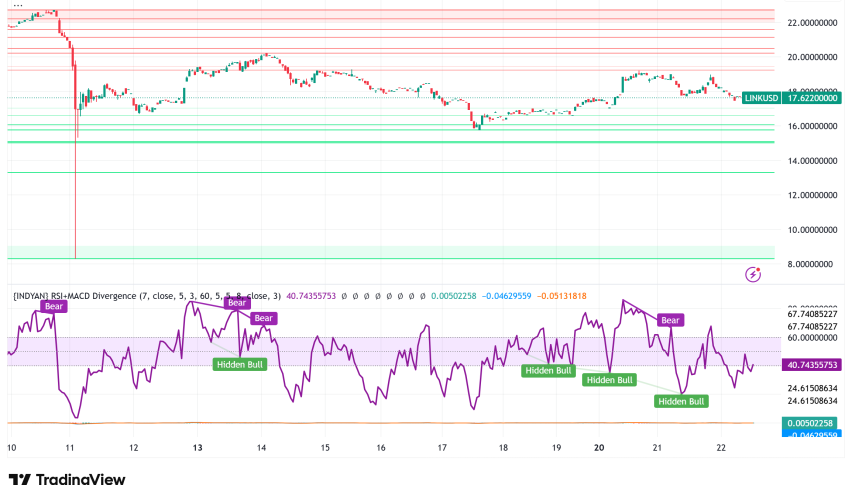Viewport: 852px width, 485px height.
Task: Select the rightmost Hidden Bull label
Action: 680,401
